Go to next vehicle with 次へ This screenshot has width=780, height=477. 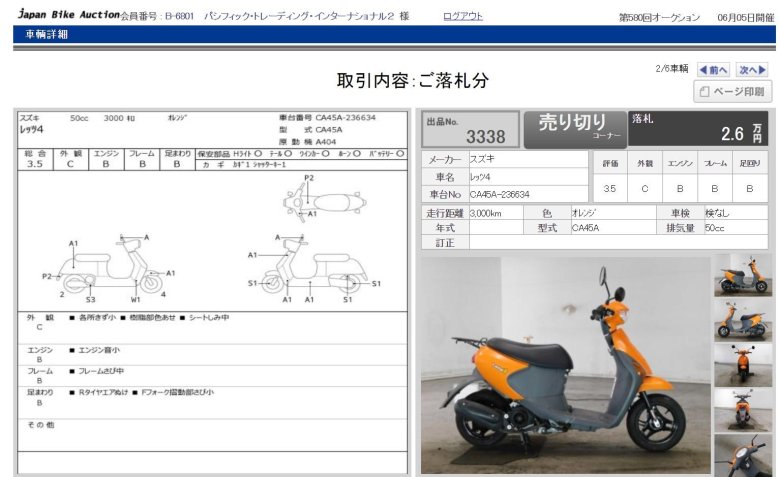(751, 70)
